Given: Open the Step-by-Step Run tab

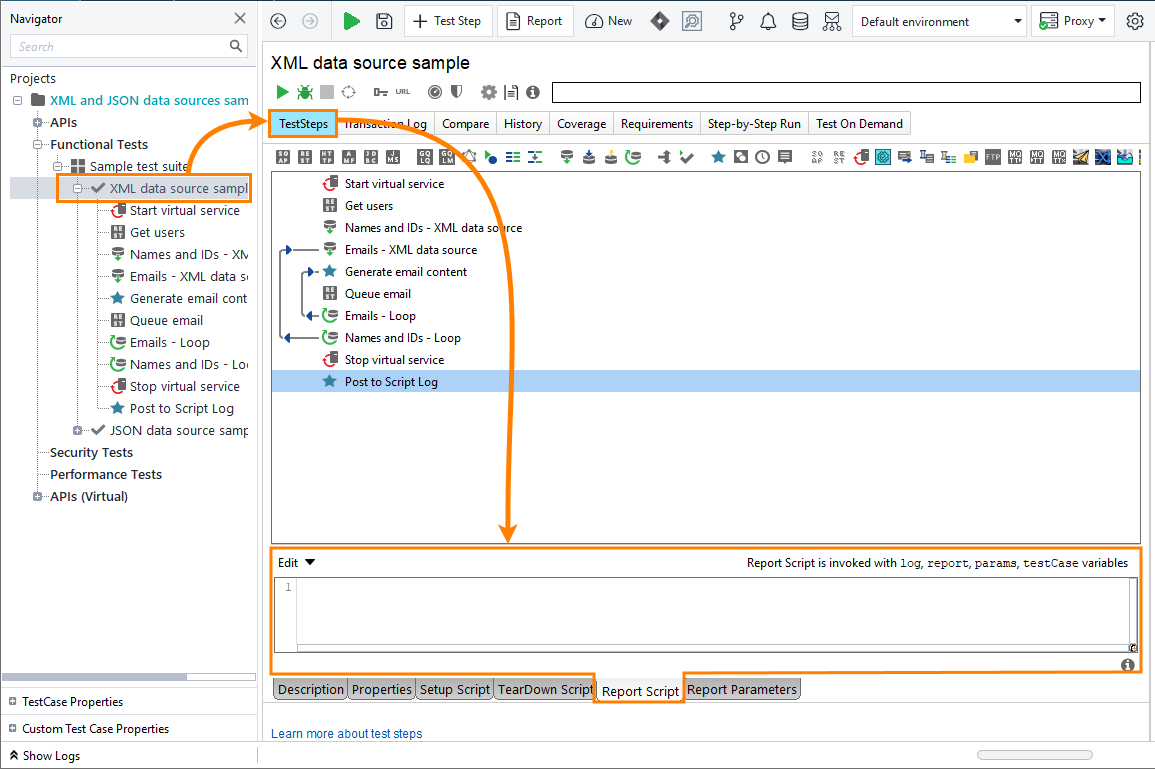Looking at the screenshot, I should click(754, 124).
